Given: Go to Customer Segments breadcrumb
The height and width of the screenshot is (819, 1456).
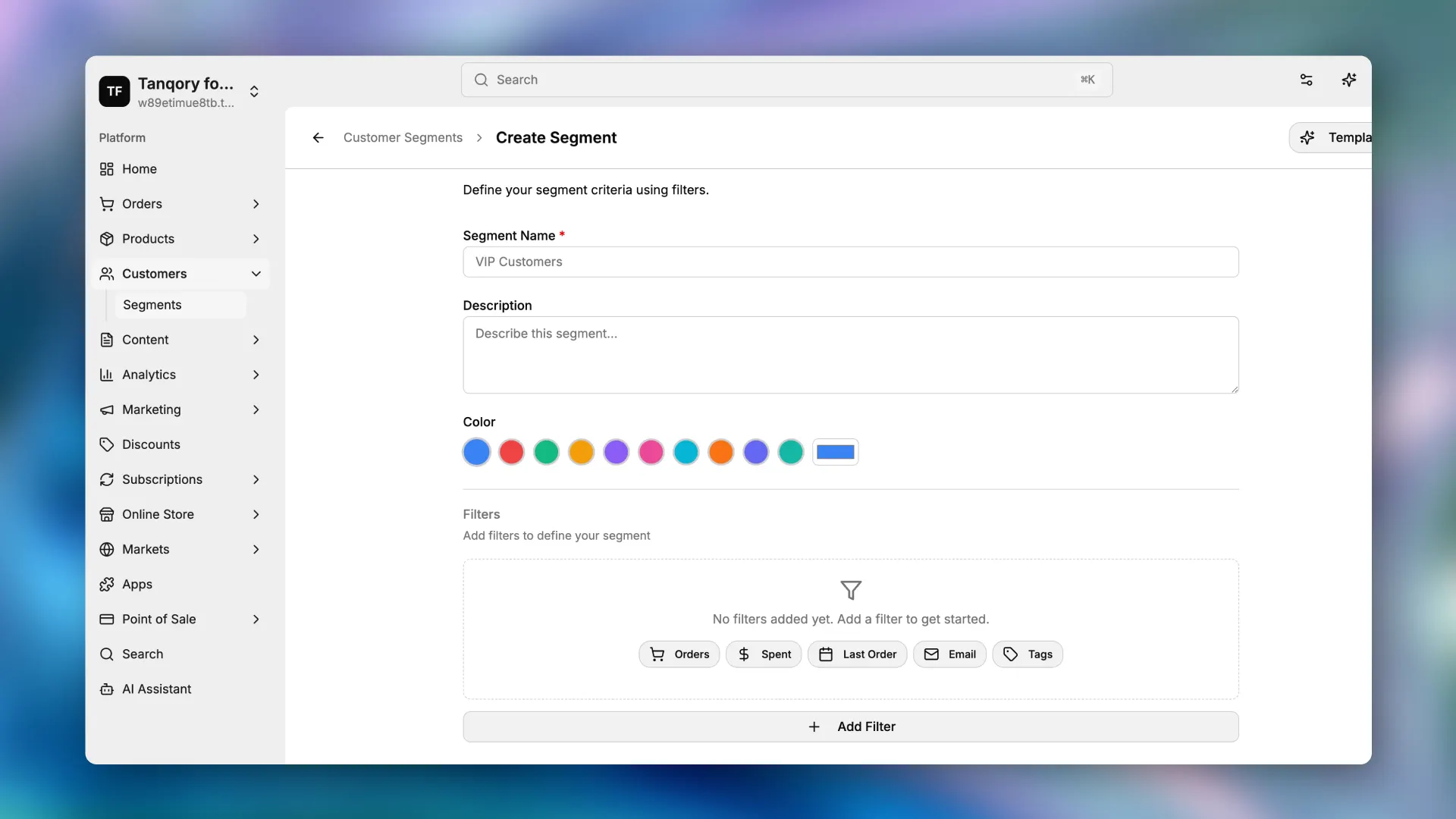Looking at the screenshot, I should pyautogui.click(x=403, y=137).
